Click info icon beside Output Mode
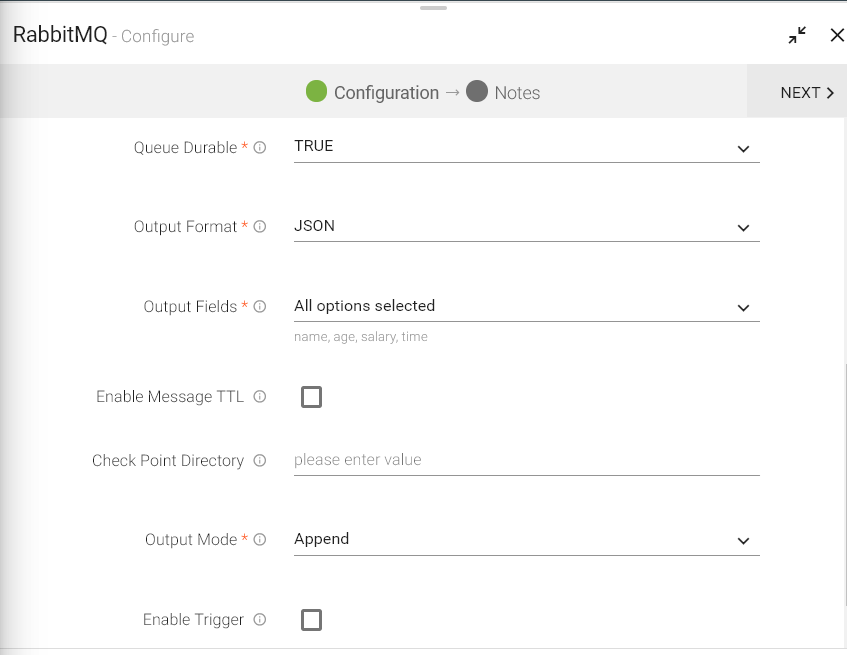 tap(260, 540)
